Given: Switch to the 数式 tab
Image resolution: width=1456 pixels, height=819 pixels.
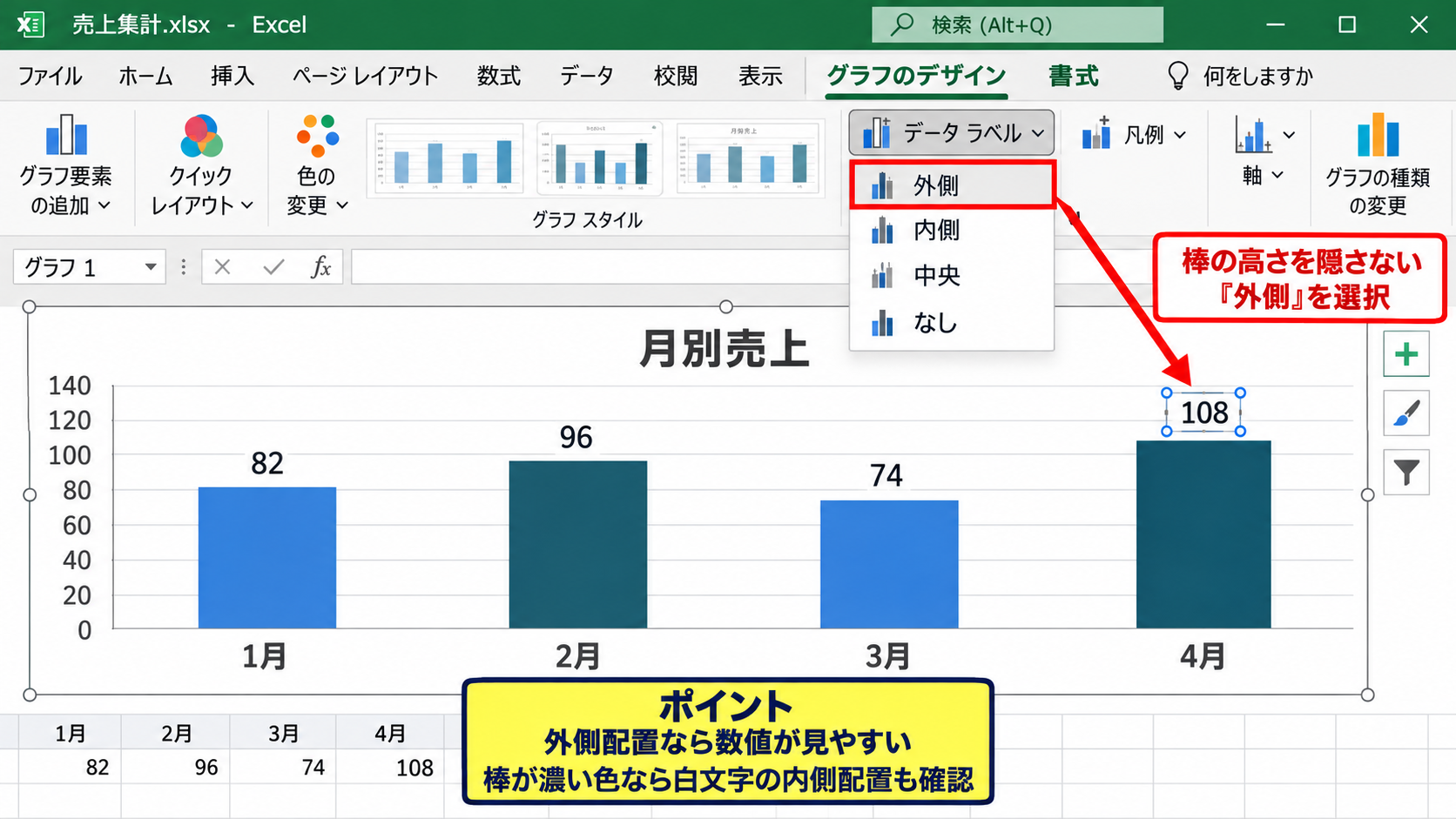Looking at the screenshot, I should tap(499, 76).
